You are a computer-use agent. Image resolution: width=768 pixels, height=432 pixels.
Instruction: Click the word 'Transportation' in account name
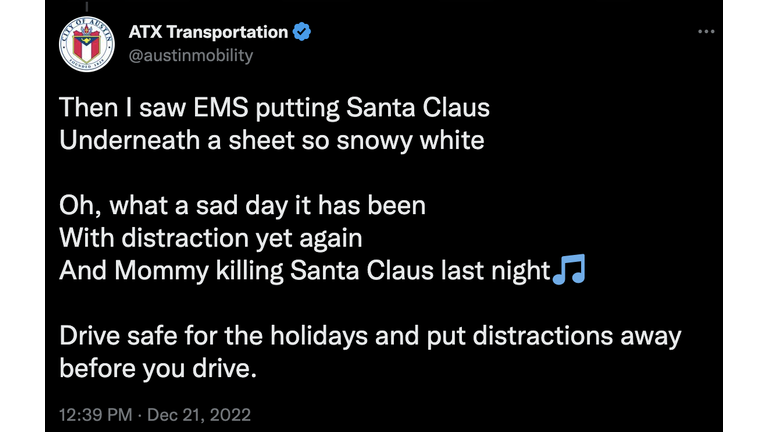pyautogui.click(x=227, y=32)
